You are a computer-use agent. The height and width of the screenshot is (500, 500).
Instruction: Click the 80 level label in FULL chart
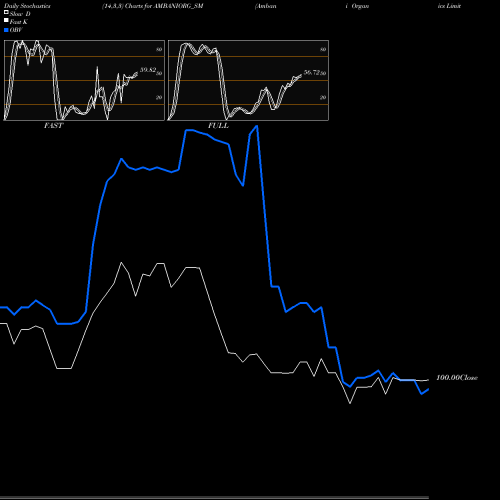point(323,49)
